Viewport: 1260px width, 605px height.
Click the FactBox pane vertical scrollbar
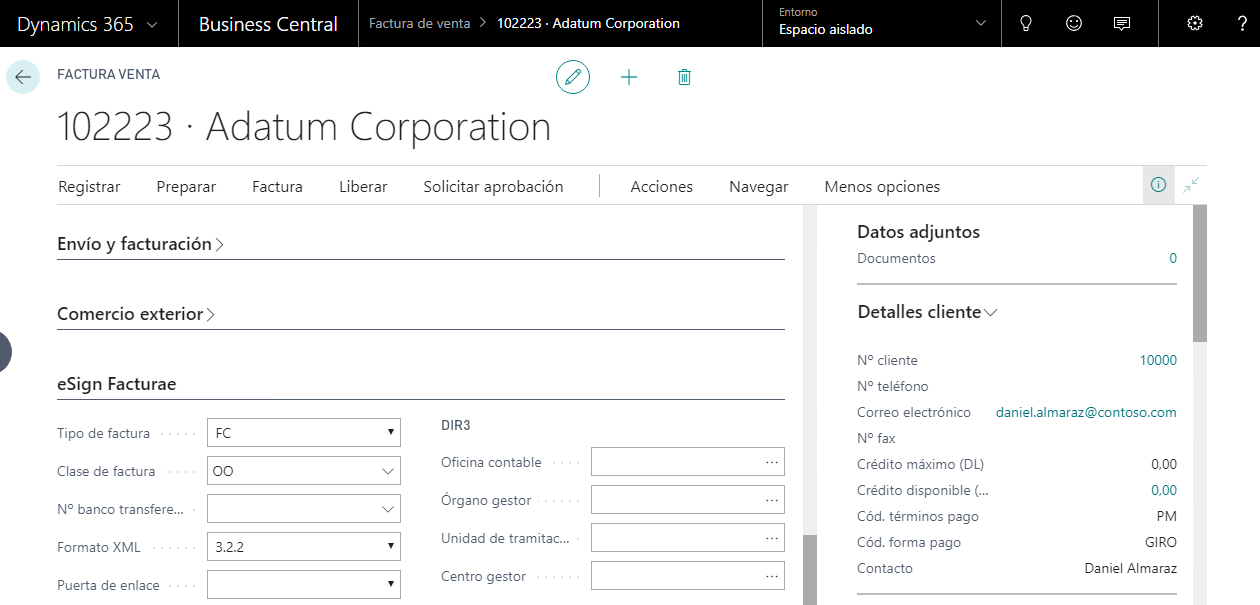1200,274
